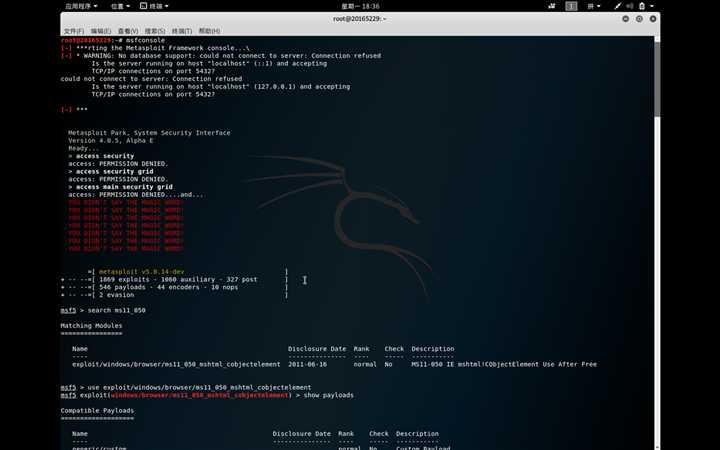Open the 应用程序 (Applications) menu
The height and width of the screenshot is (450, 720).
pos(81,6)
